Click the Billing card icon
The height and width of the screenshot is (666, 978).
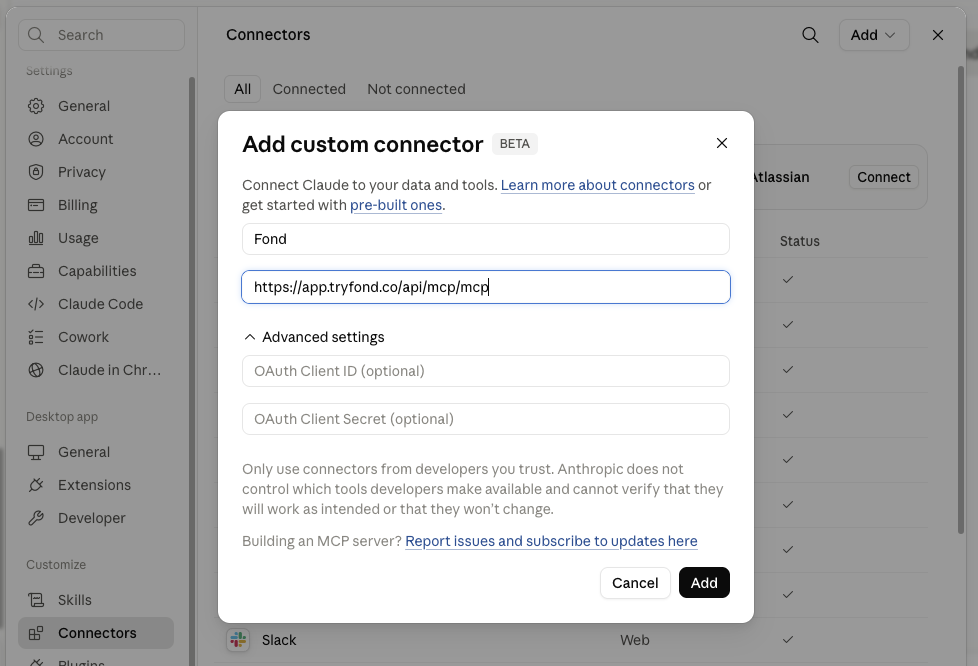click(36, 205)
